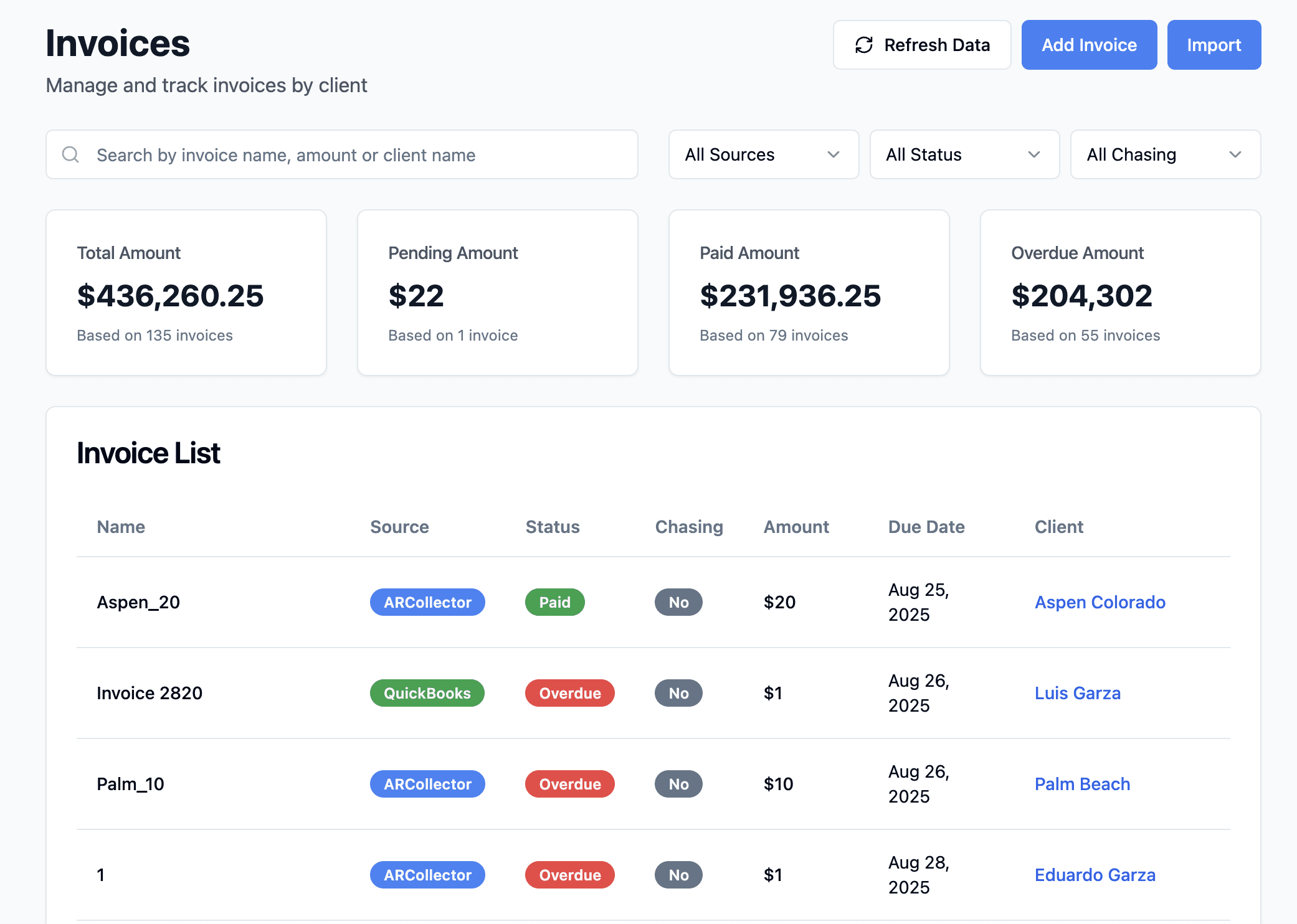Expand the All Status filter
This screenshot has height=924, width=1297.
click(964, 154)
